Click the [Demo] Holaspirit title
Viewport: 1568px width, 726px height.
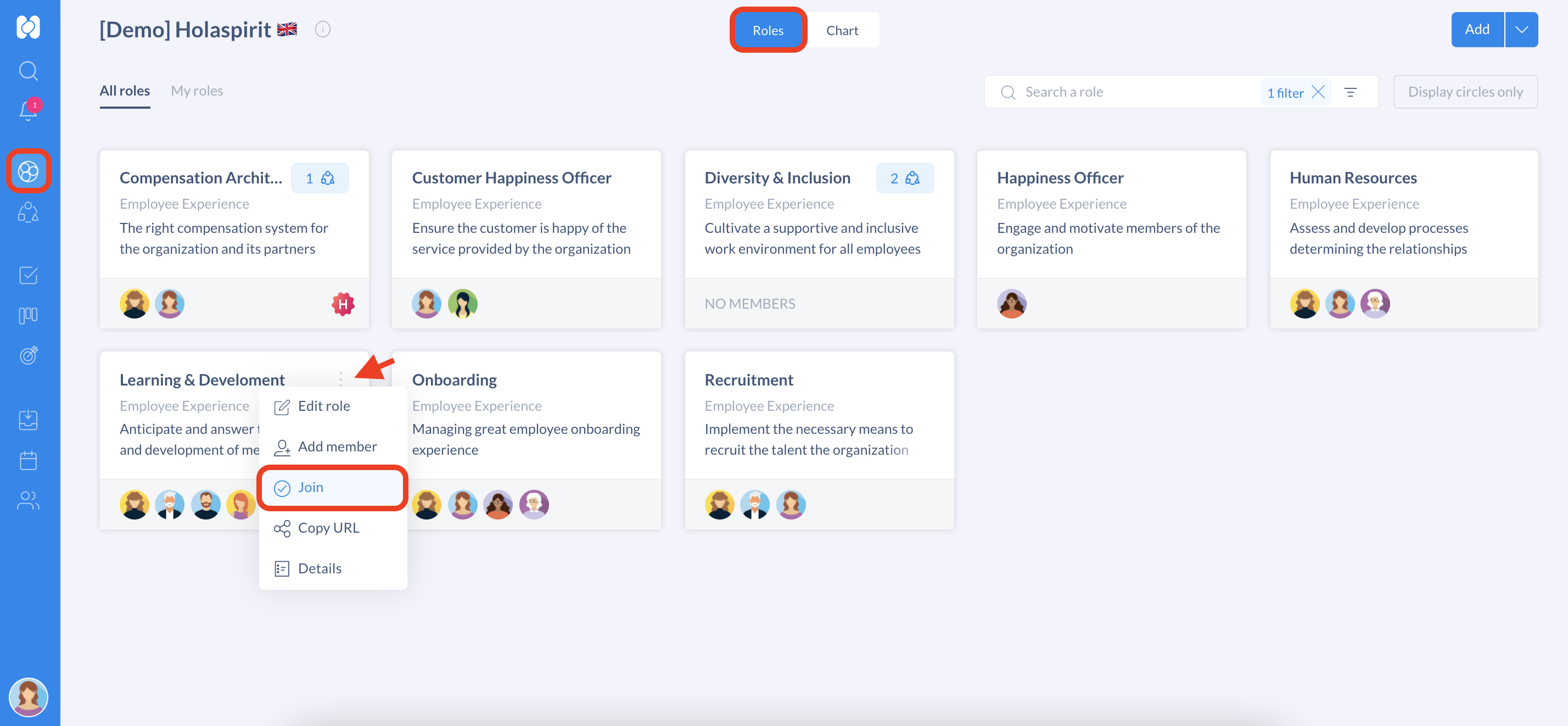coord(185,29)
